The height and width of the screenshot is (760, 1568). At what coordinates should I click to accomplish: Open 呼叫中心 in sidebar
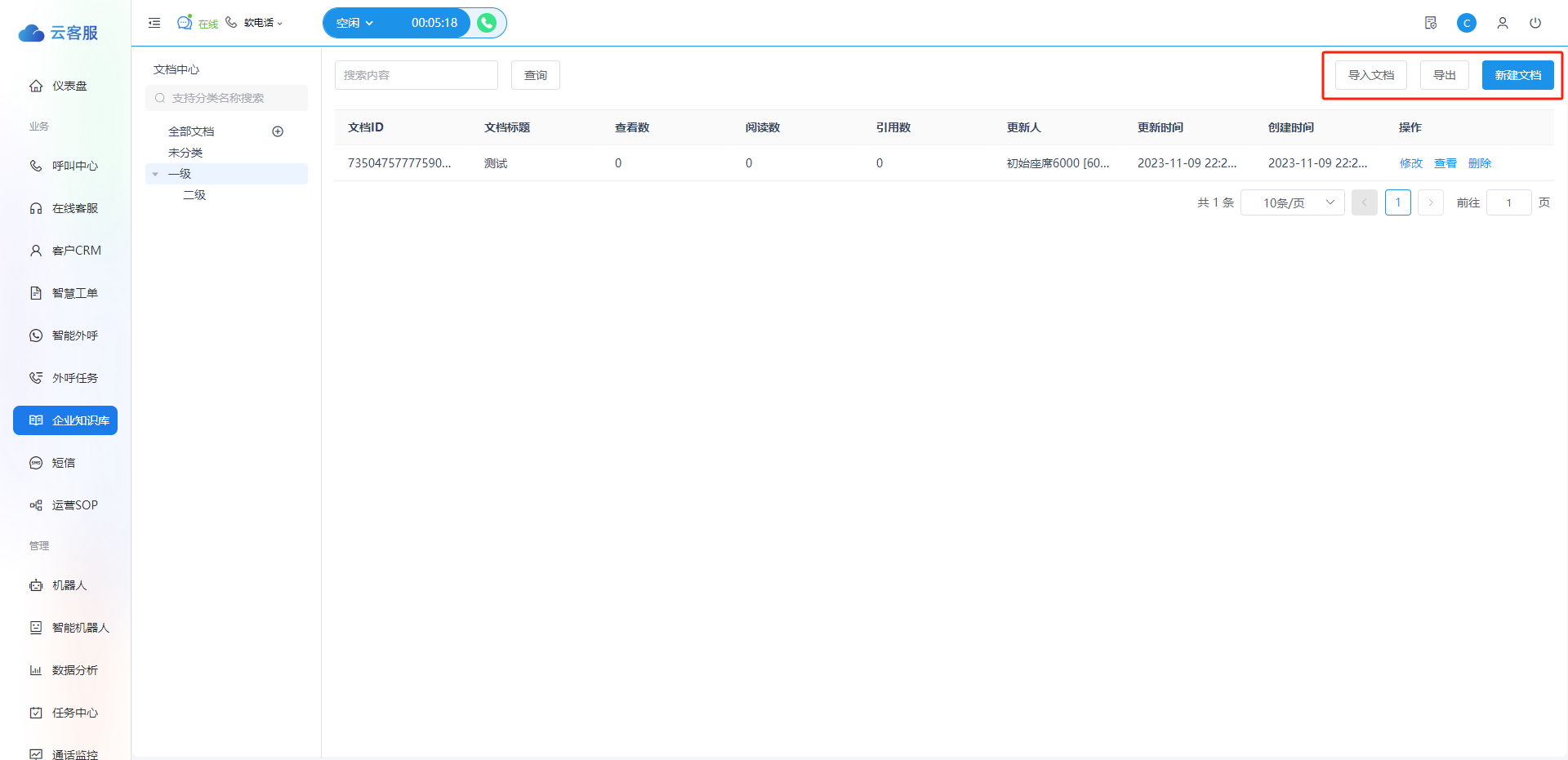pos(65,166)
